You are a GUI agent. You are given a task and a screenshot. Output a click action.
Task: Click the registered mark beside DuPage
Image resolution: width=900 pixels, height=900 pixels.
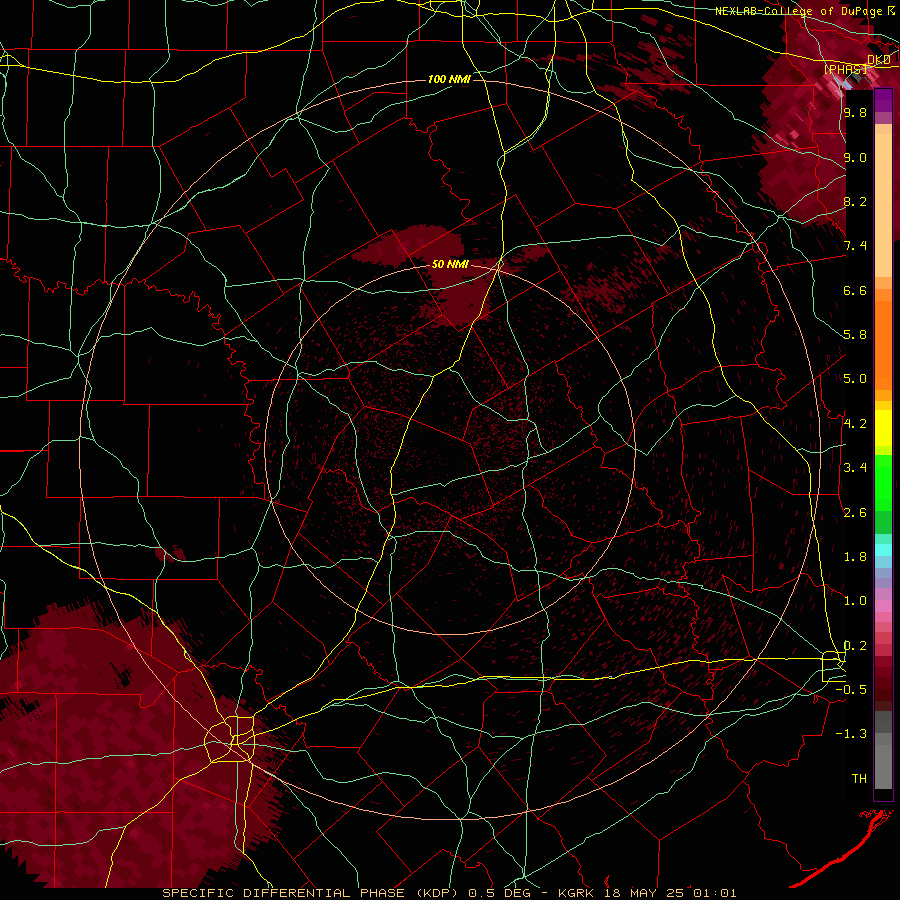890,10
